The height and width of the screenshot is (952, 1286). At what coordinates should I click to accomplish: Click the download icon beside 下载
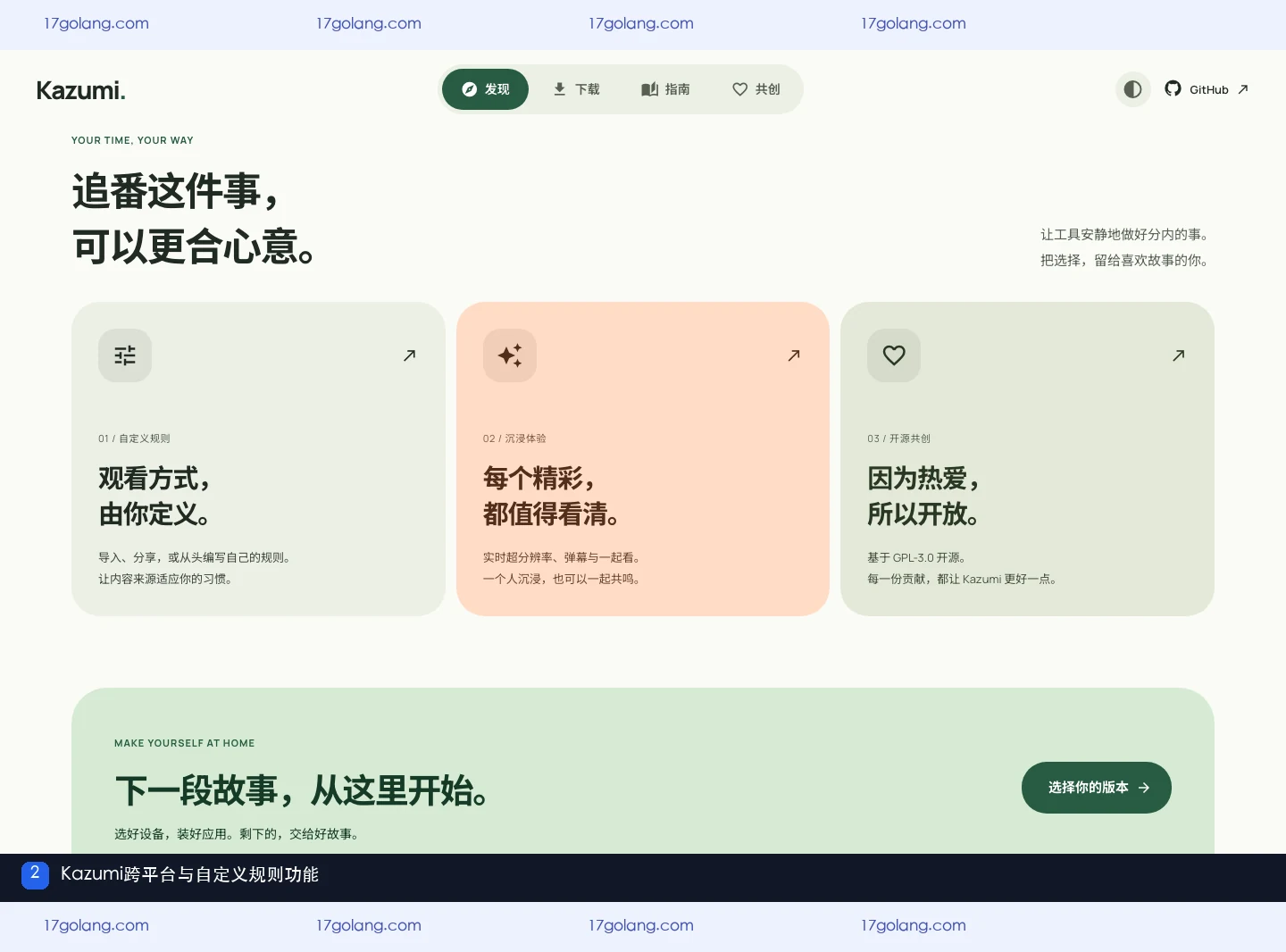click(x=559, y=89)
